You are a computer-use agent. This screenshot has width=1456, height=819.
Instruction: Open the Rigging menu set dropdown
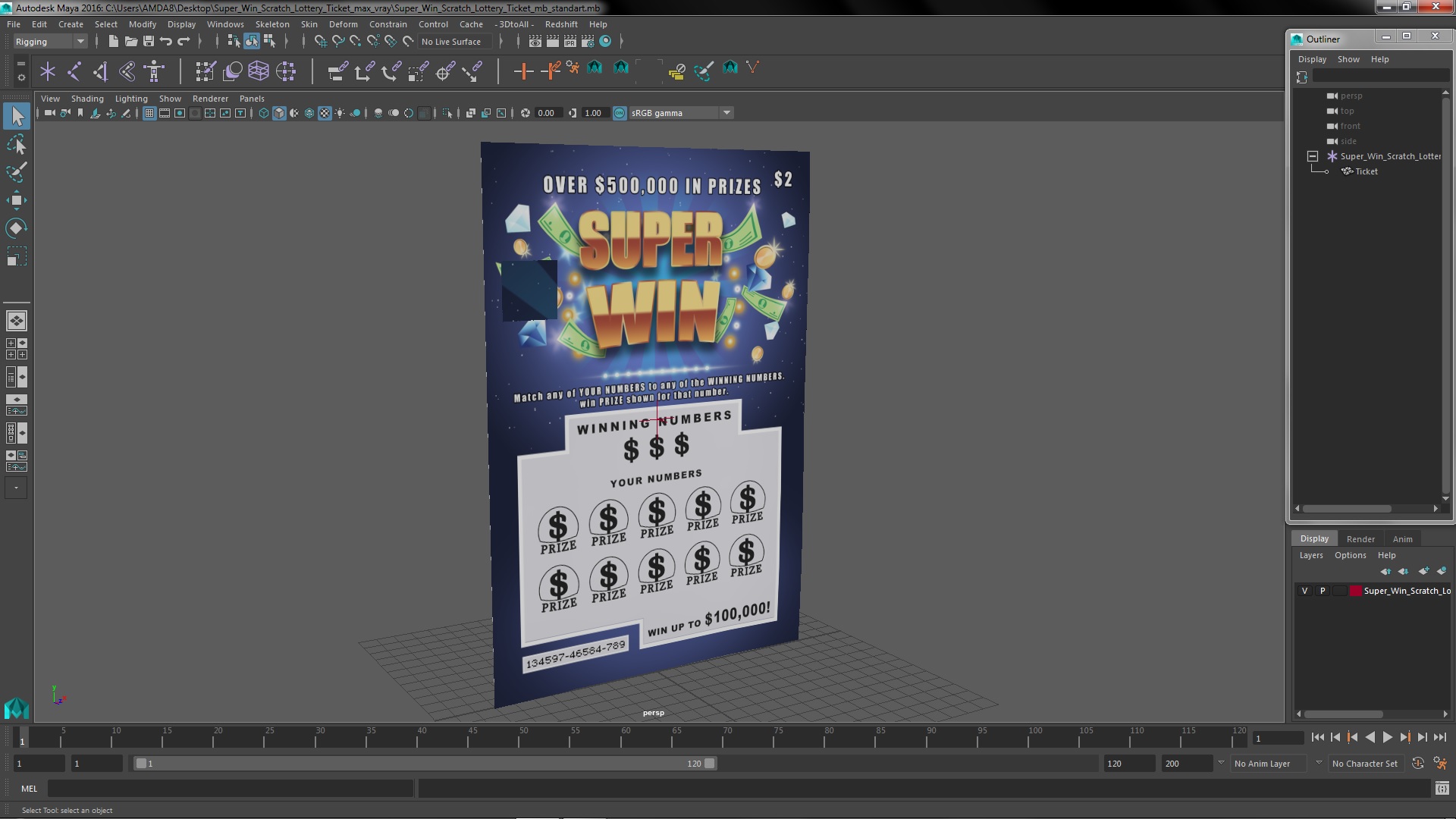(49, 42)
